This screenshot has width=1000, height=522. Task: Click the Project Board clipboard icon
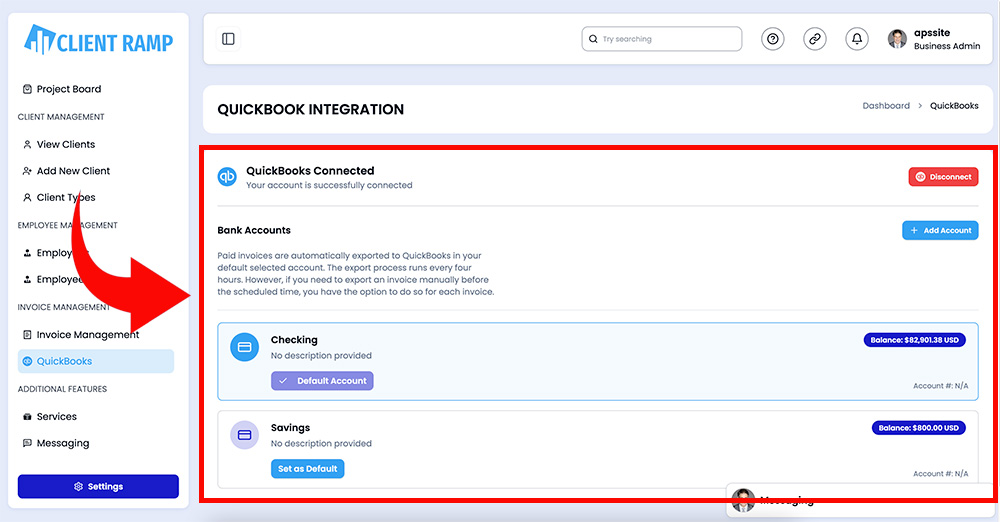[27, 89]
